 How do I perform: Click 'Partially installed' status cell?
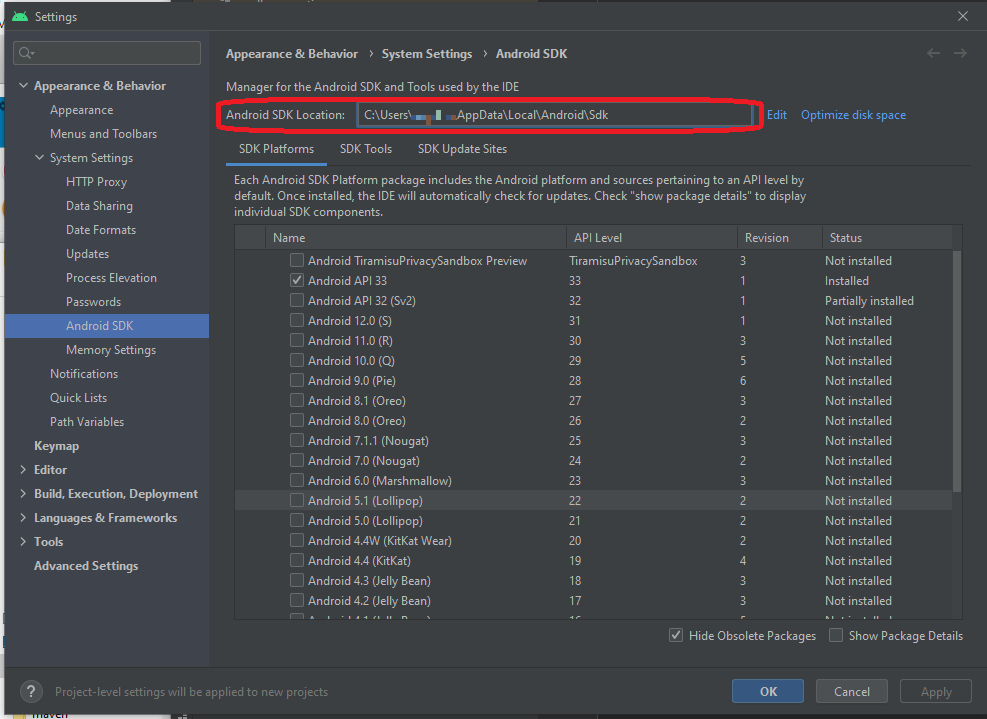coord(869,300)
